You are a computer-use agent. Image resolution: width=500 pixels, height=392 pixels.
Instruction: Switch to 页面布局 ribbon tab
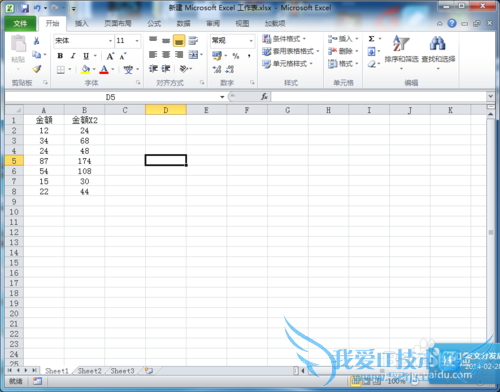[118, 23]
